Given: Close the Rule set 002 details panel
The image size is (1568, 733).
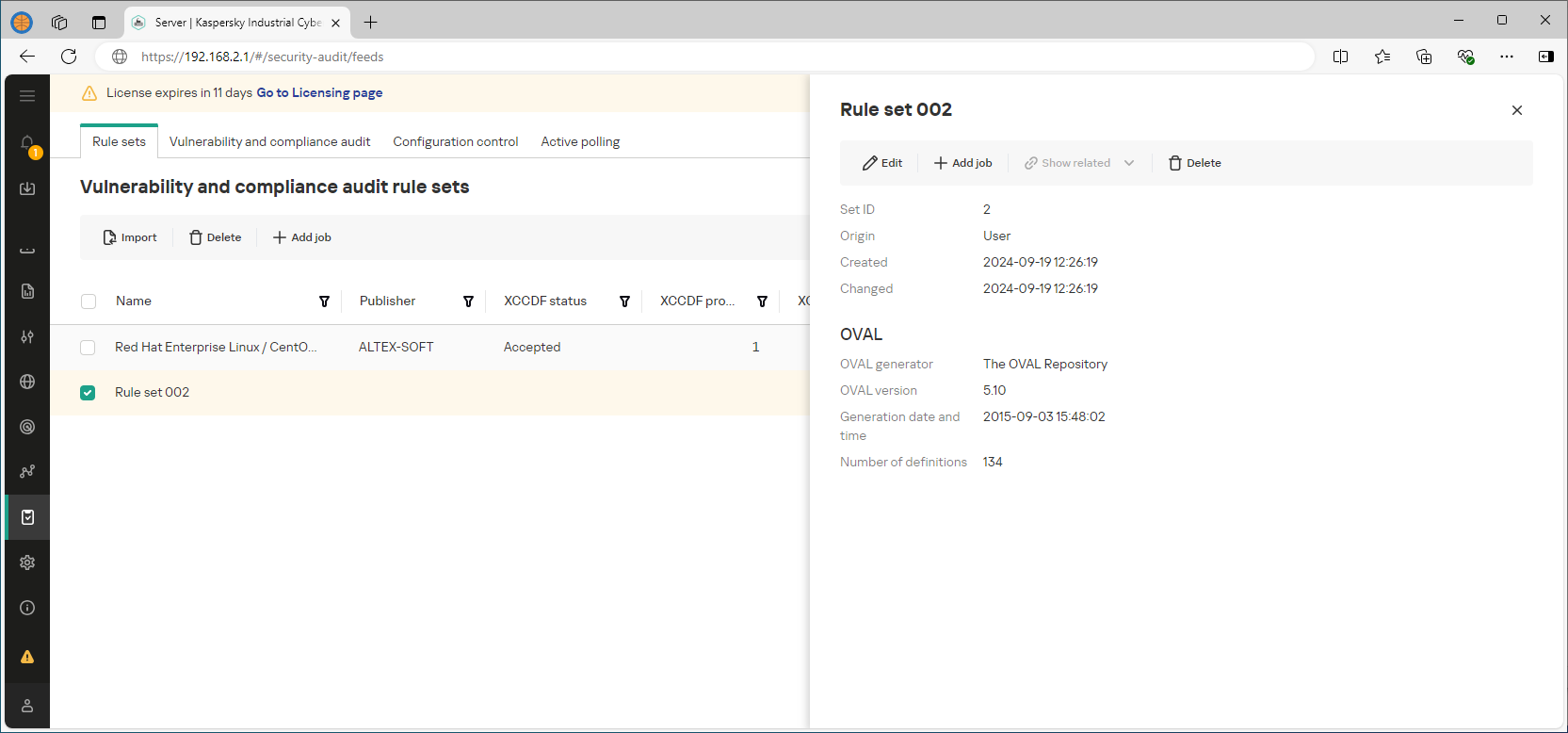Looking at the screenshot, I should click(1516, 110).
